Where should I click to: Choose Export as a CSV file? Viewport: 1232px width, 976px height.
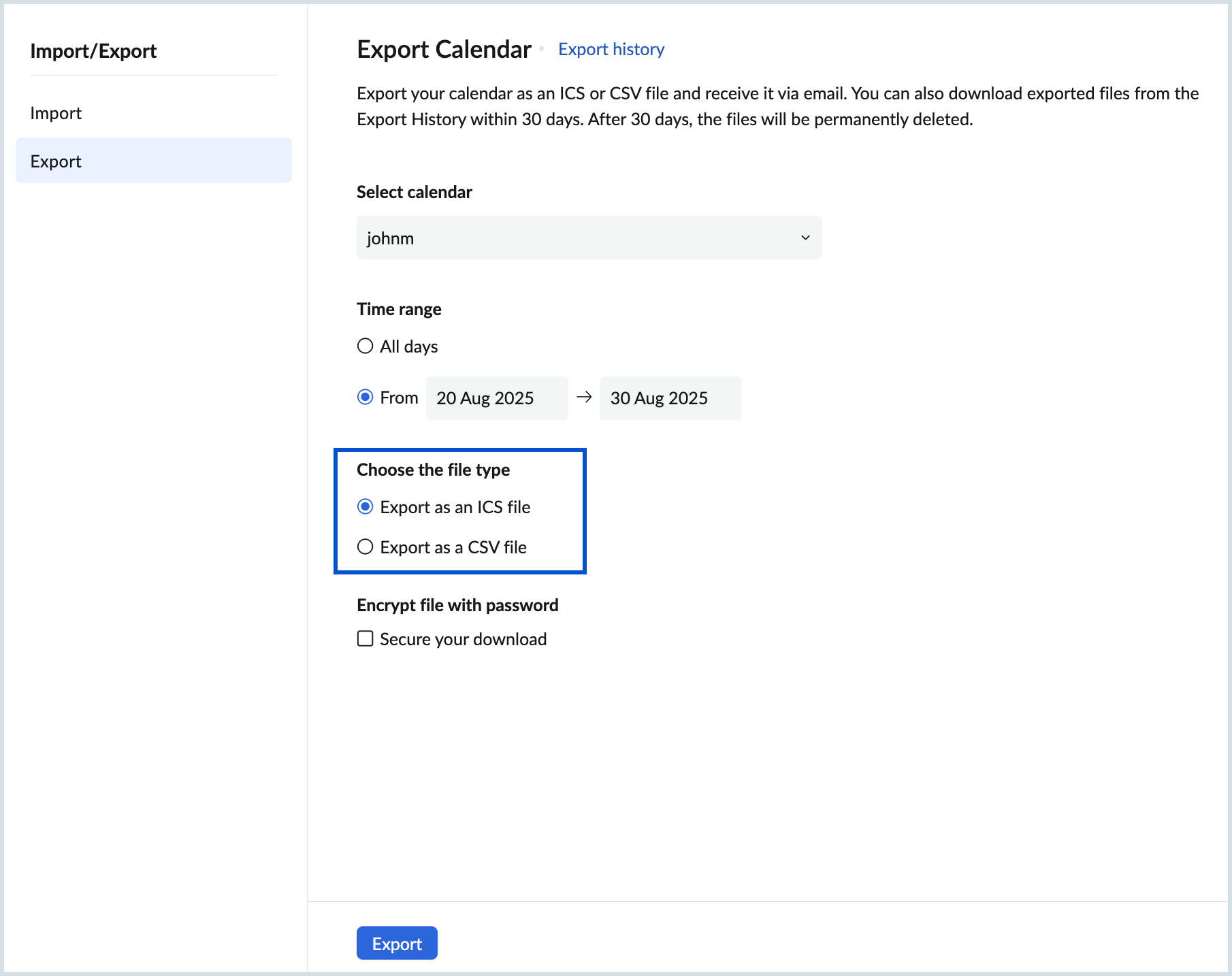[366, 547]
